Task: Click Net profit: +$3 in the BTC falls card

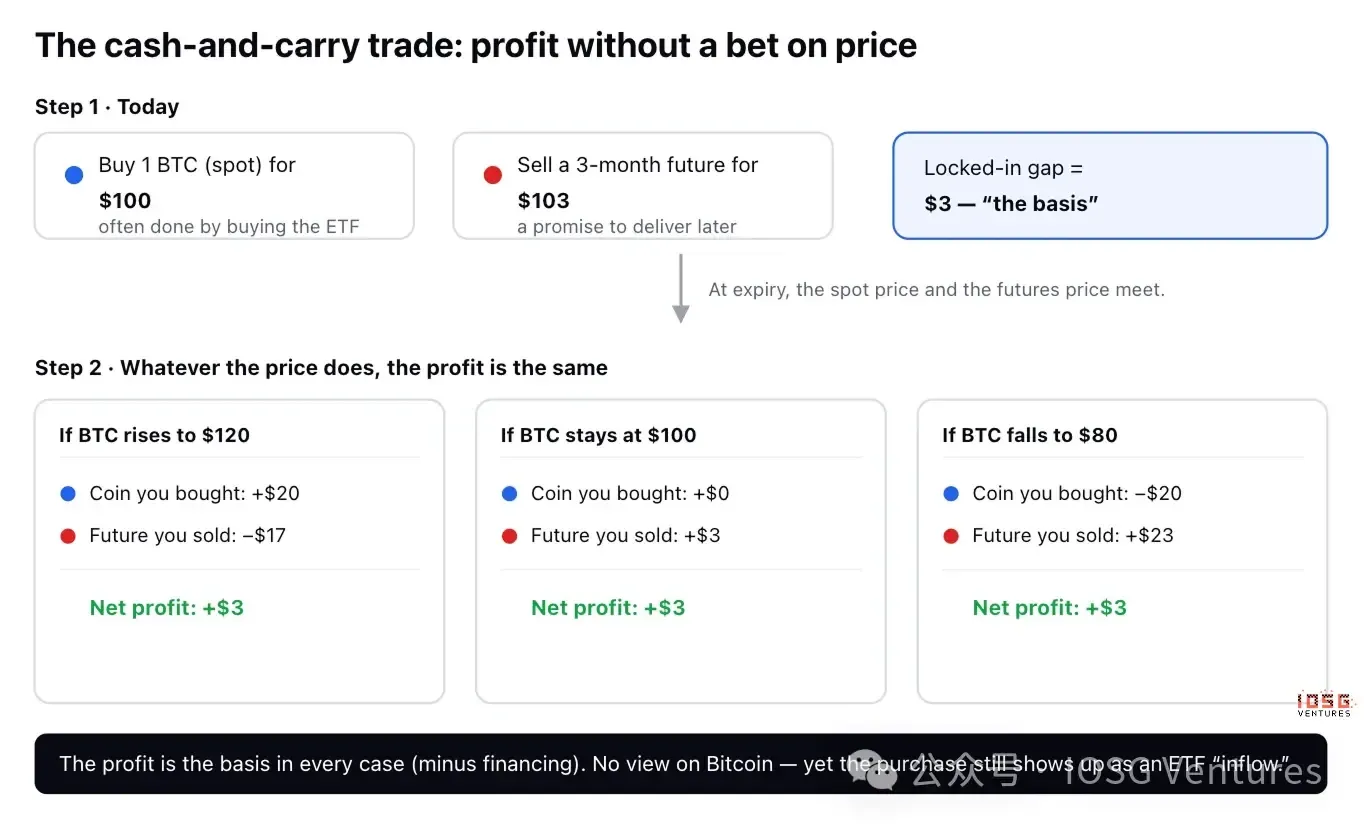Action: (x=1050, y=608)
